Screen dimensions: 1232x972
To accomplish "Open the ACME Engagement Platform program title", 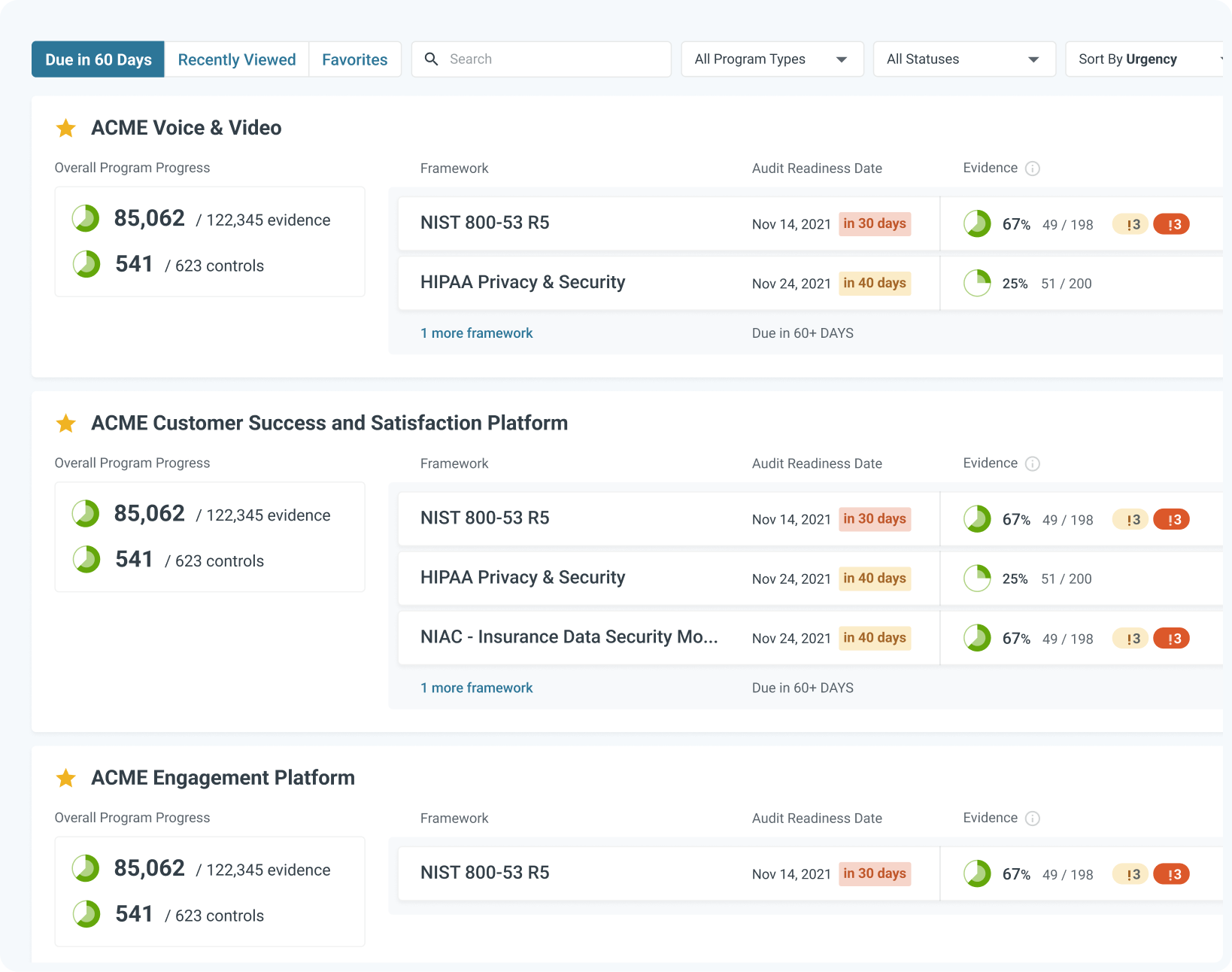I will 223,778.
